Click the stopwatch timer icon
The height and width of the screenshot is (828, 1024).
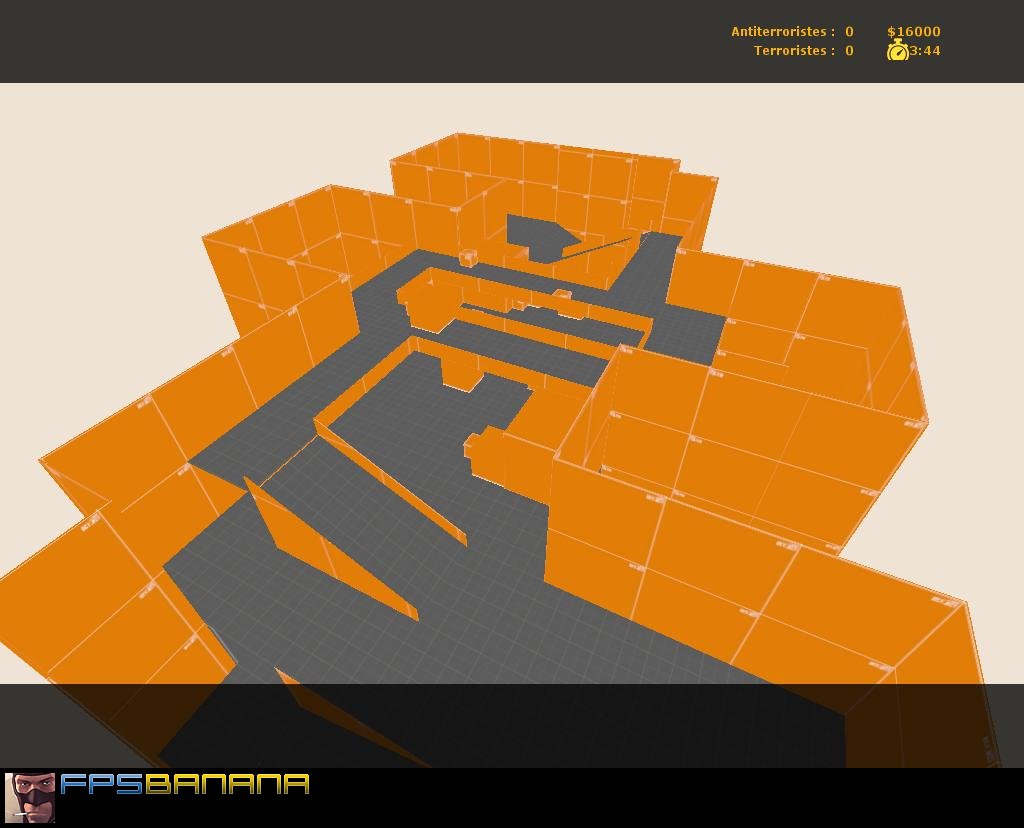coord(899,50)
